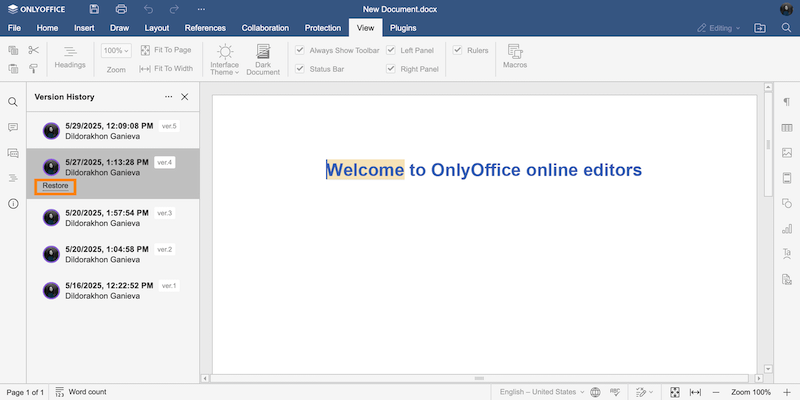This screenshot has height=400, width=800.
Task: Open Shape settings in right sidebar
Action: [x=787, y=203]
